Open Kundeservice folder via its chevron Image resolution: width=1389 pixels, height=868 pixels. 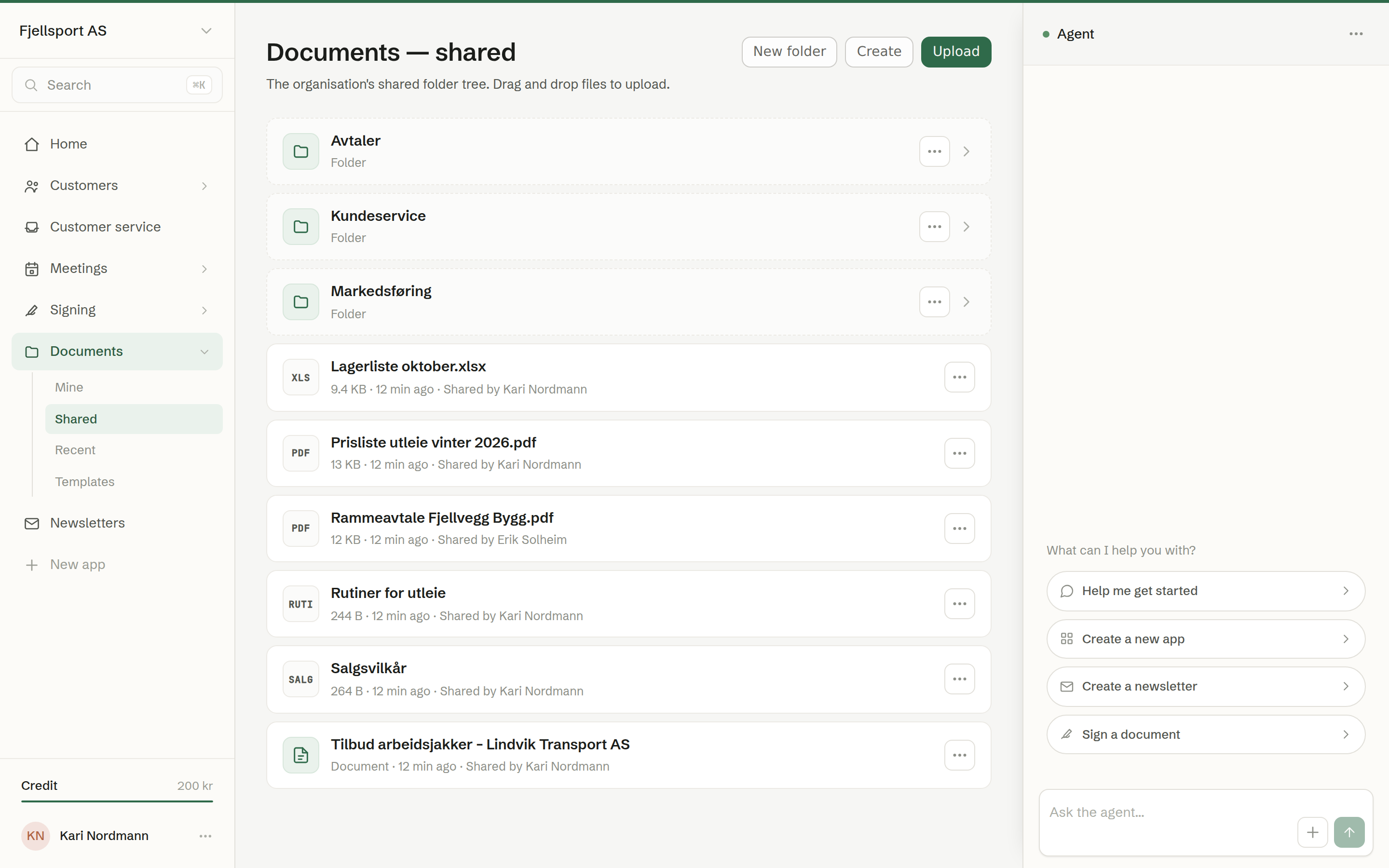pyautogui.click(x=967, y=227)
